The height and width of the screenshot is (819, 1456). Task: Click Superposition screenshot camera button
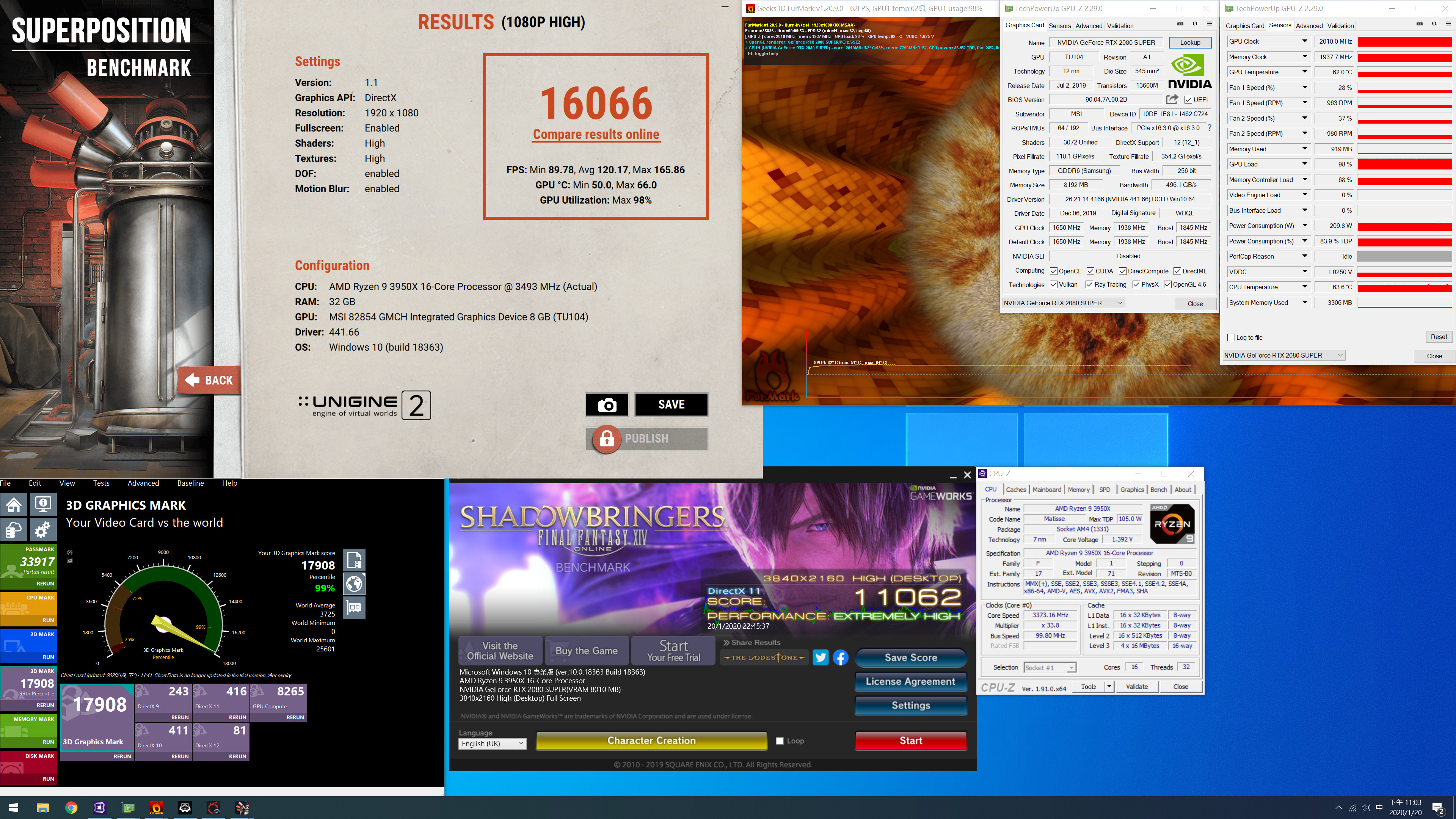click(x=607, y=405)
